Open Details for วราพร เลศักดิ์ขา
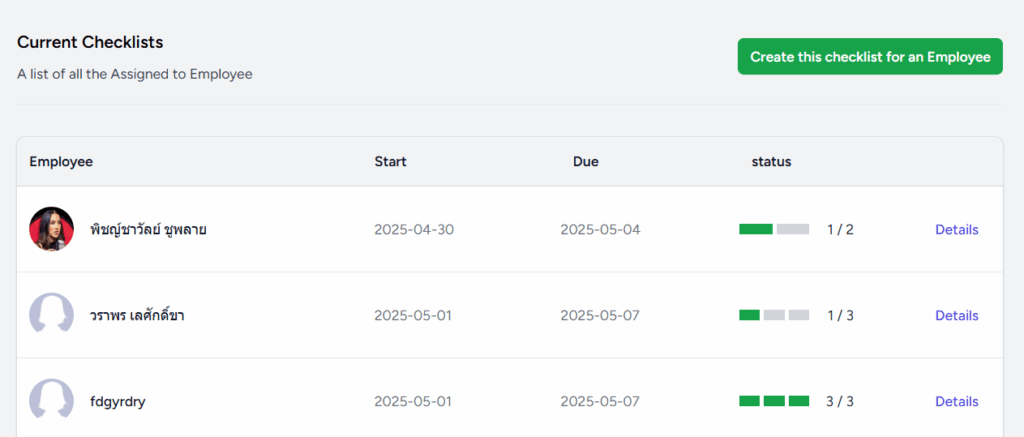Image resolution: width=1024 pixels, height=437 pixels. coord(957,316)
